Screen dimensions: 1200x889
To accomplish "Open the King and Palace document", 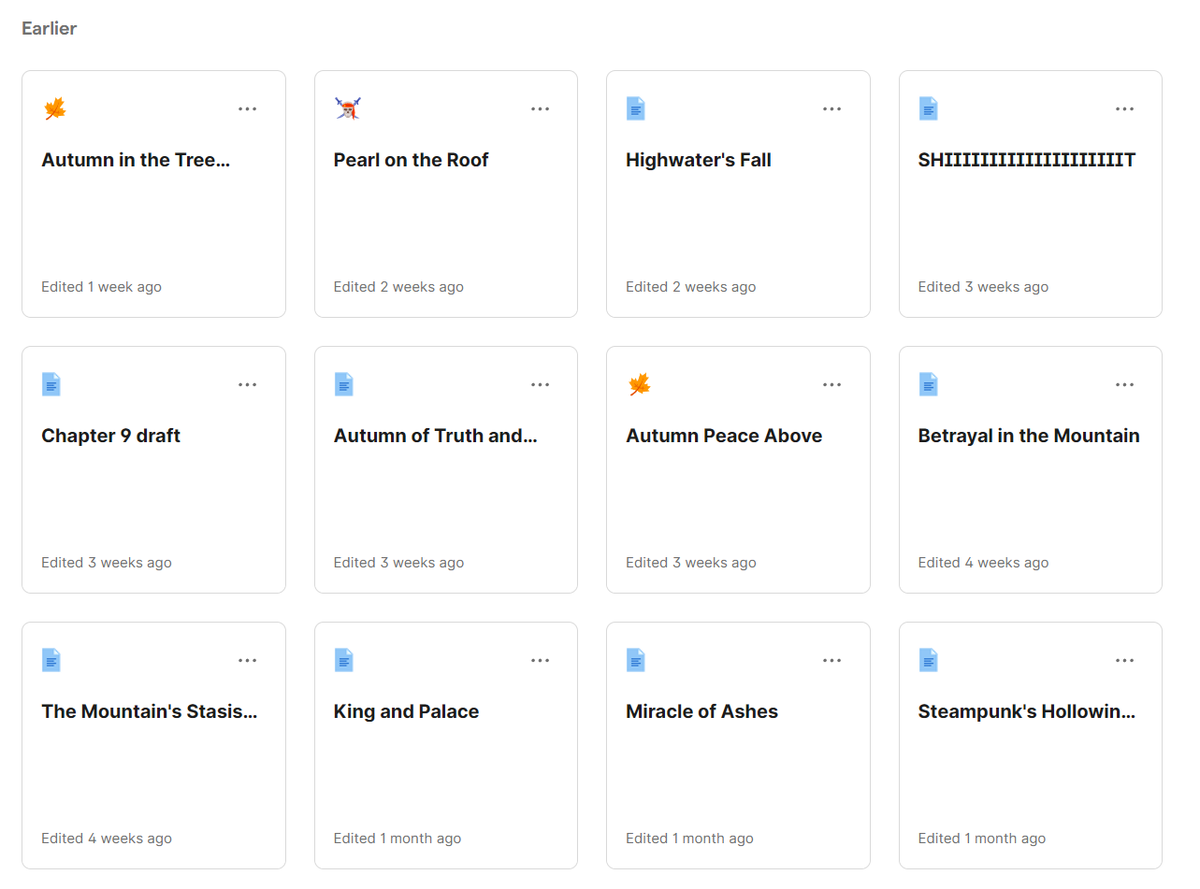I will click(406, 712).
